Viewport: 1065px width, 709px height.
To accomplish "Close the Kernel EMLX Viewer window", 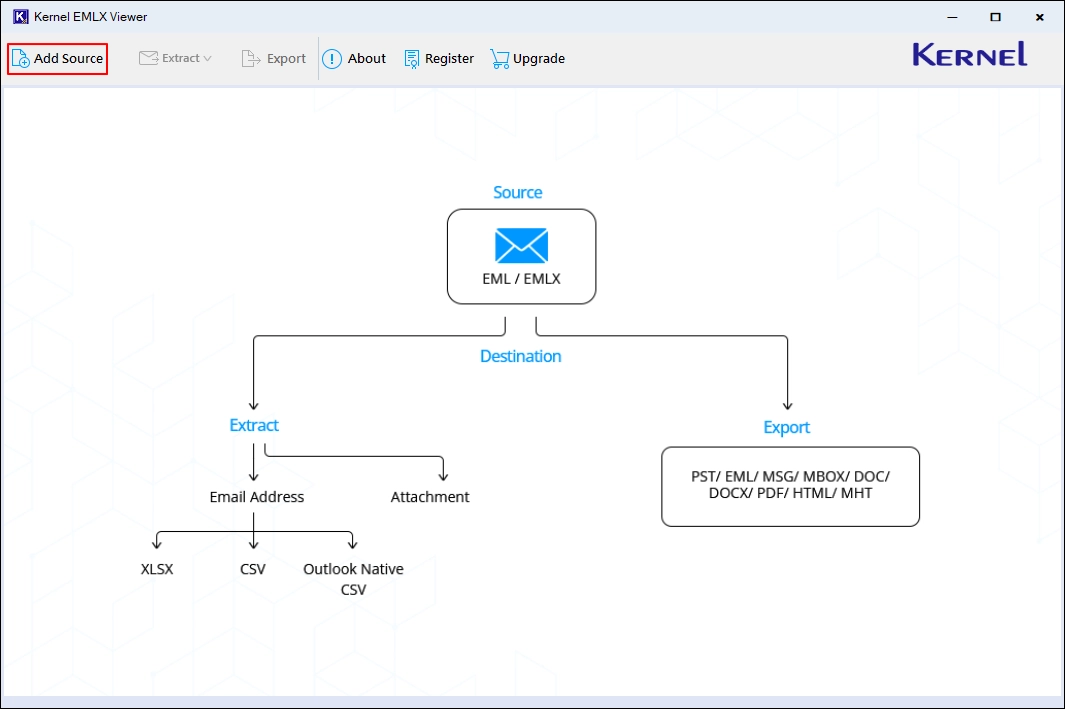I will [x=1039, y=17].
